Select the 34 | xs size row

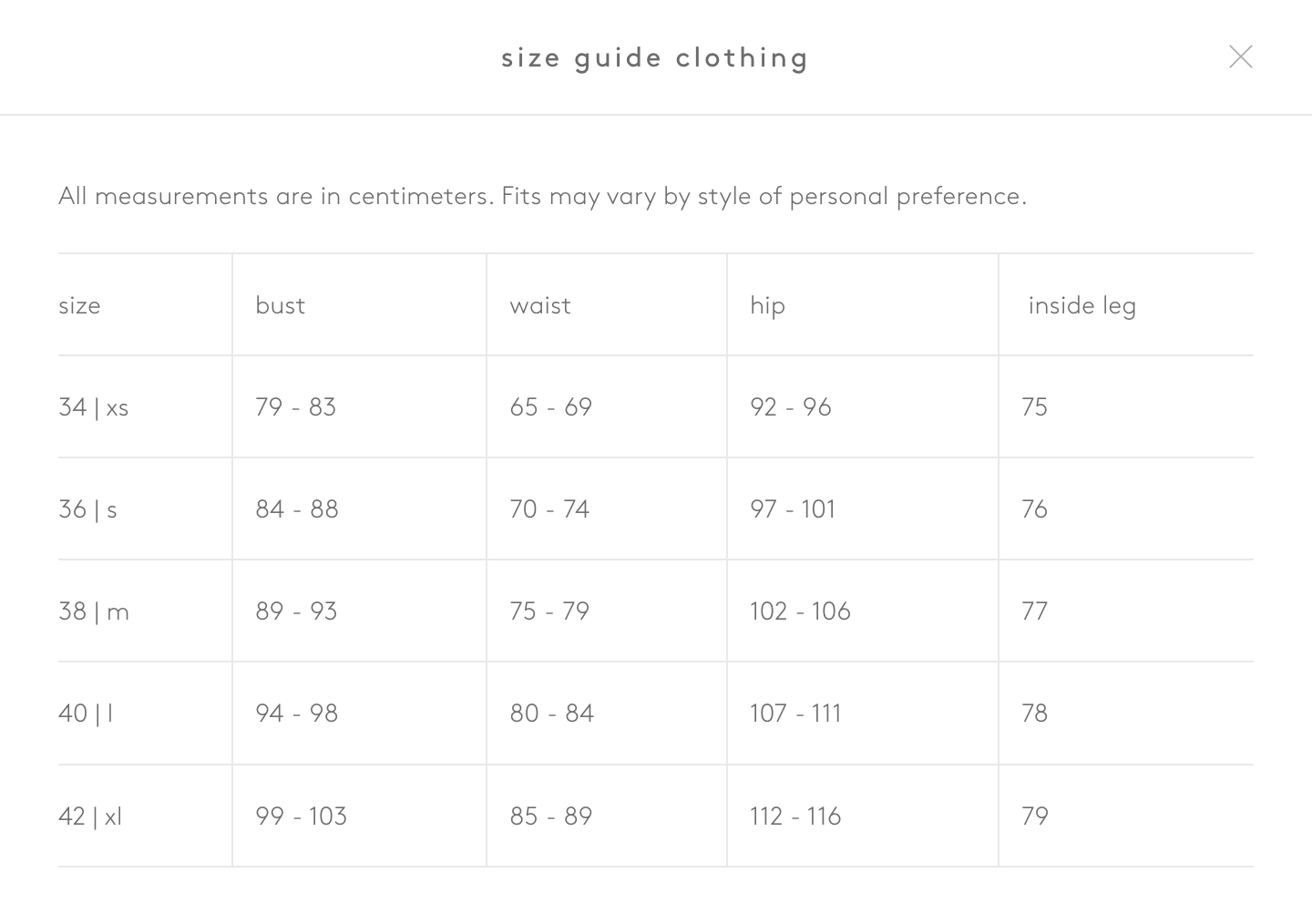click(x=93, y=407)
